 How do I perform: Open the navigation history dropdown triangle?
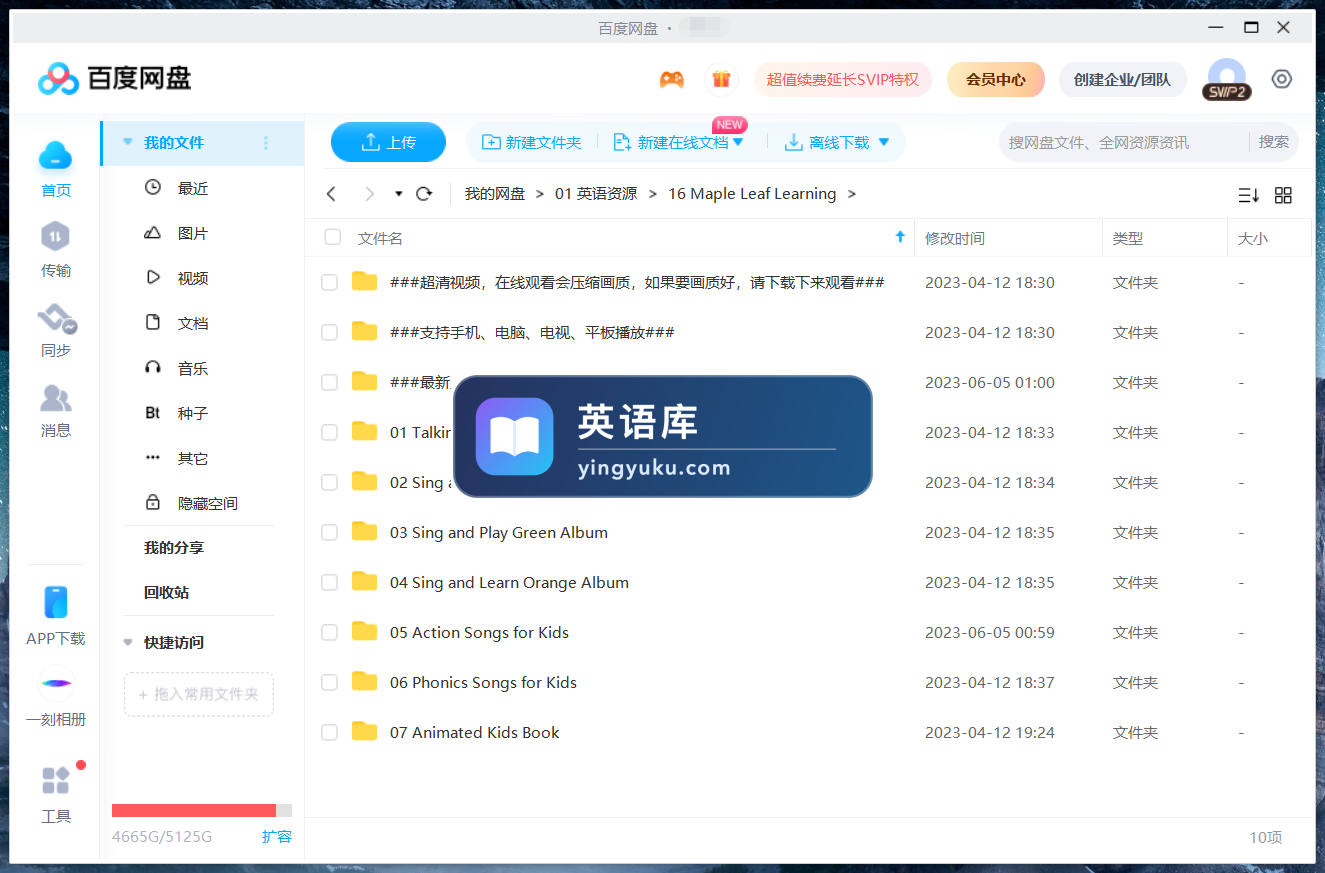[399, 194]
